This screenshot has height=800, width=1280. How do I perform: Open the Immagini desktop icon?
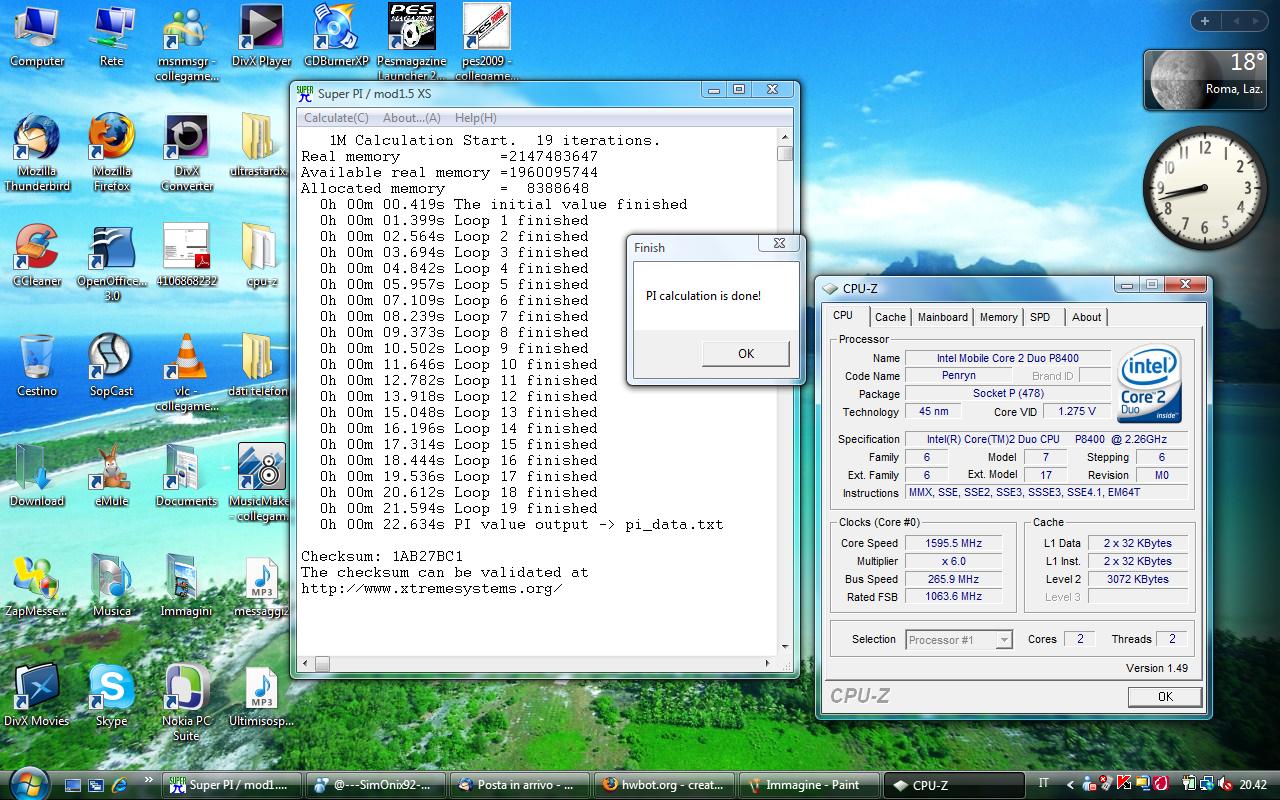187,585
